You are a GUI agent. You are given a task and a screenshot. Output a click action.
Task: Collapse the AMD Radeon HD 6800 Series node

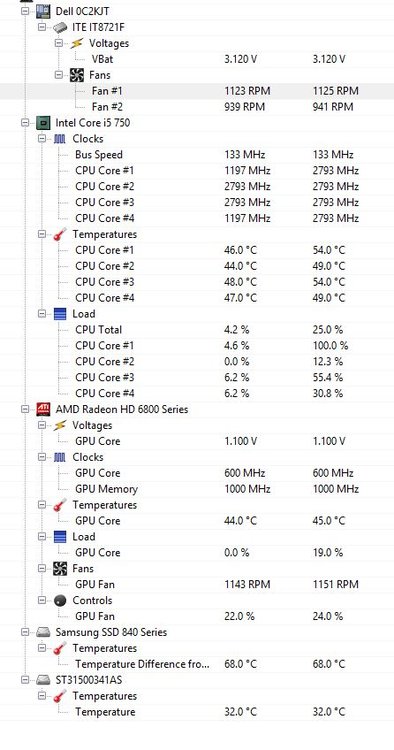tap(25, 409)
